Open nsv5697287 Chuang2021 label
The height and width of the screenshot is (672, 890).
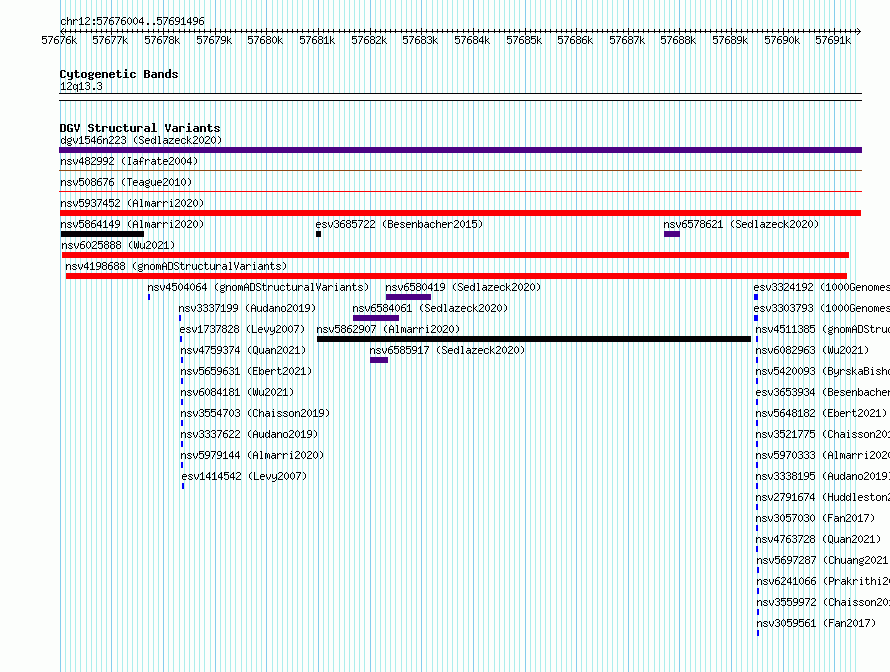pyautogui.click(x=823, y=560)
